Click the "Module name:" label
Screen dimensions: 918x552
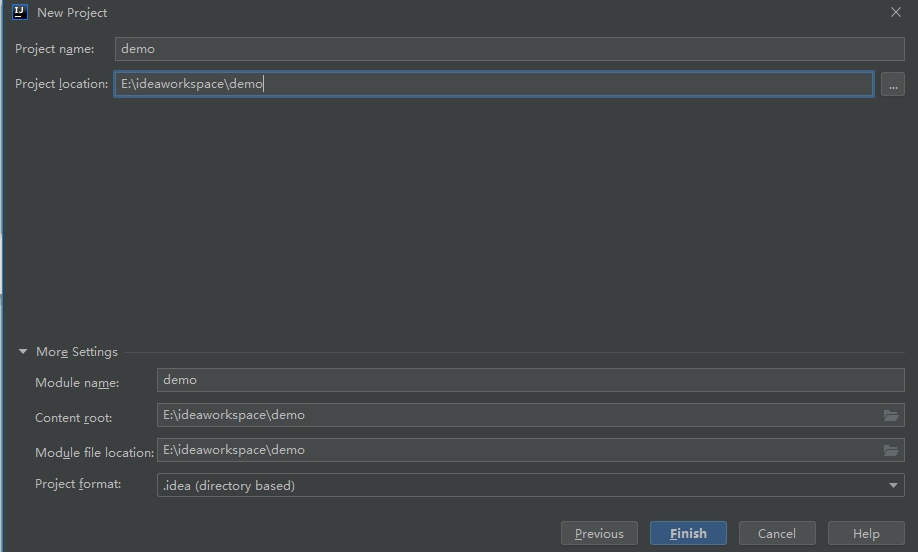tap(77, 383)
